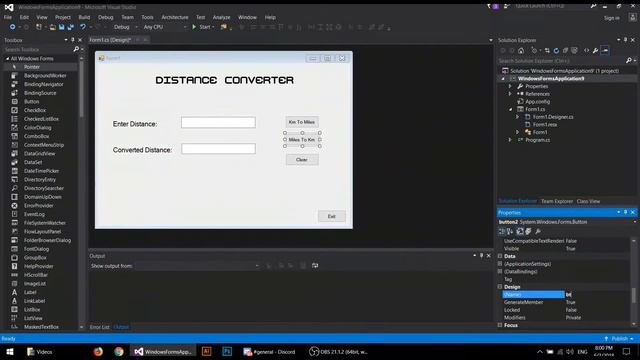
Task: Select the Miles To Km button on form
Action: [302, 140]
